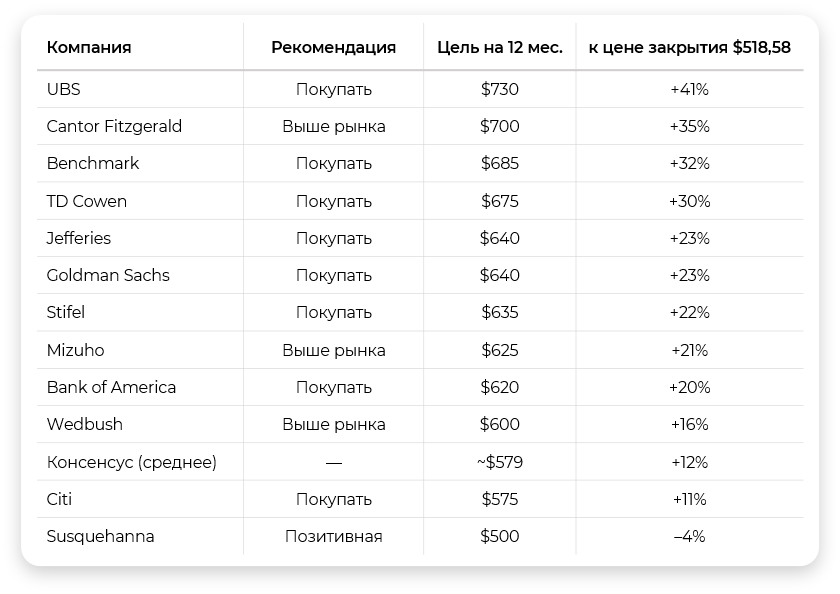Click the Цель на 12 мес. header
This screenshot has height=594, width=840.
click(500, 47)
